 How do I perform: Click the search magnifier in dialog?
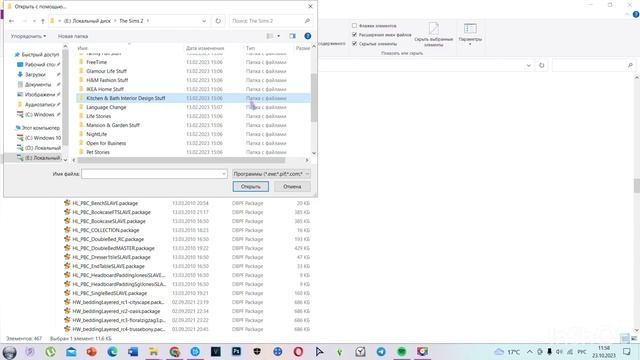pyautogui.click(x=307, y=21)
